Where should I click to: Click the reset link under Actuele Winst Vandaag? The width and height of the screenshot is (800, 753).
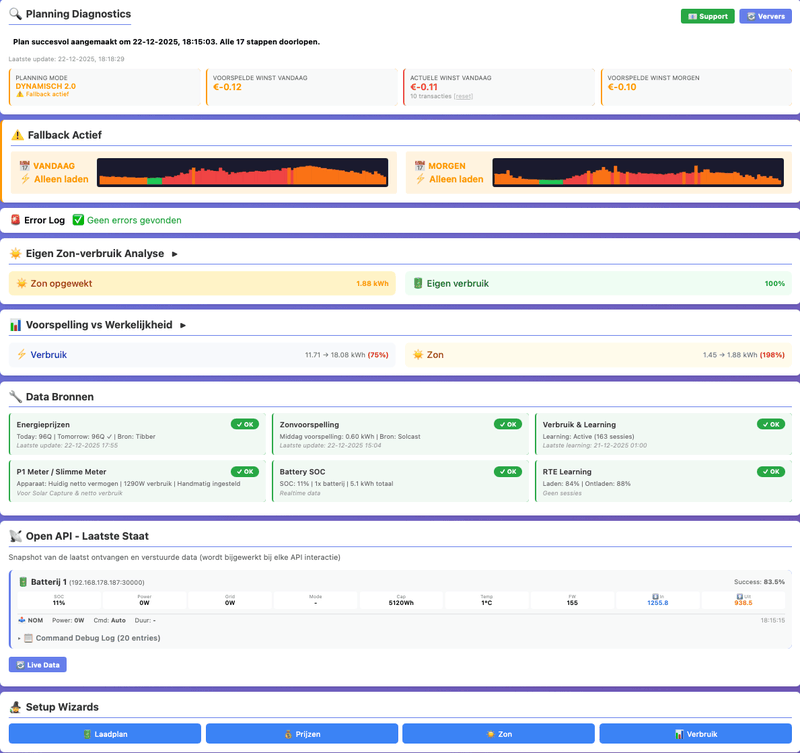(463, 96)
